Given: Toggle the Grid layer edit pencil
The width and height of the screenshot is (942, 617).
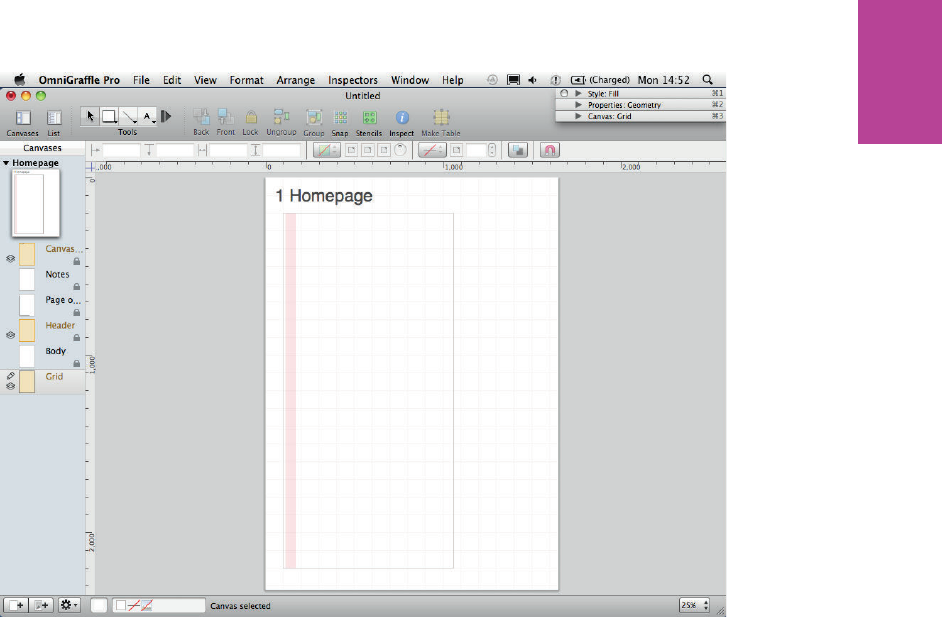Looking at the screenshot, I should [10, 375].
